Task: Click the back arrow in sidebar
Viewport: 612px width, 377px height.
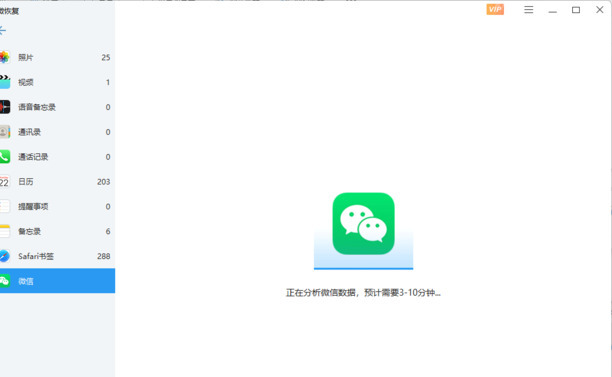Action: [2, 30]
